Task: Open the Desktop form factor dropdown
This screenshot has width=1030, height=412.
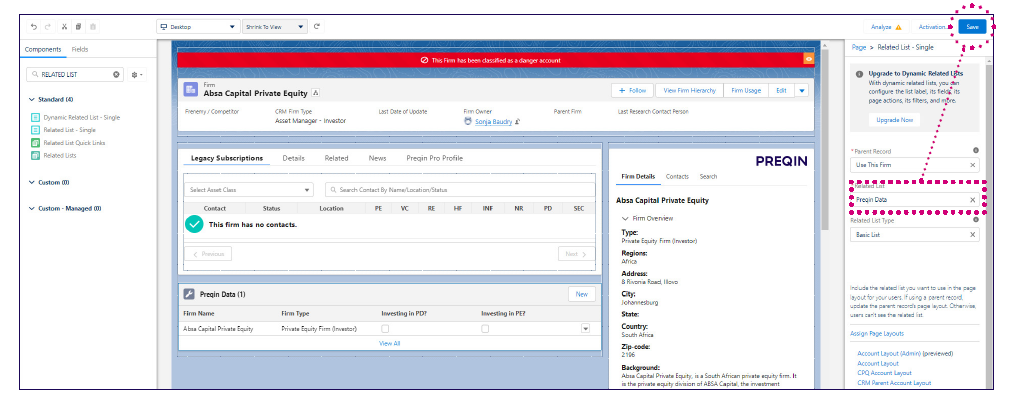Action: tap(198, 27)
